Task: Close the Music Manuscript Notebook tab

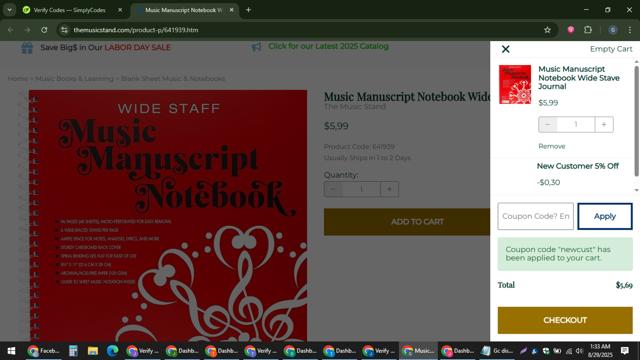Action: tap(231, 10)
